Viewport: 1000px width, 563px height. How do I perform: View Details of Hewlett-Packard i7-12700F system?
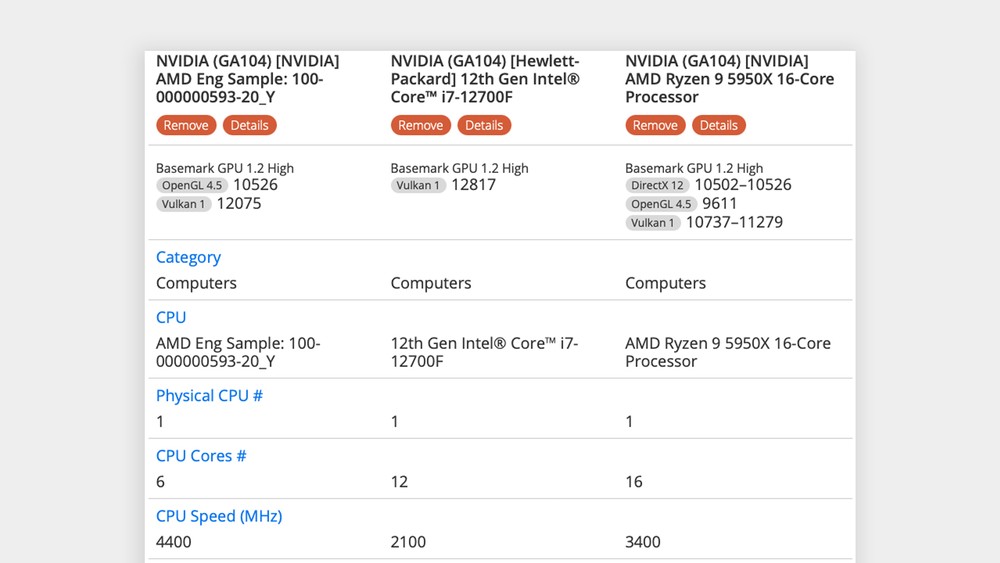[x=484, y=125]
